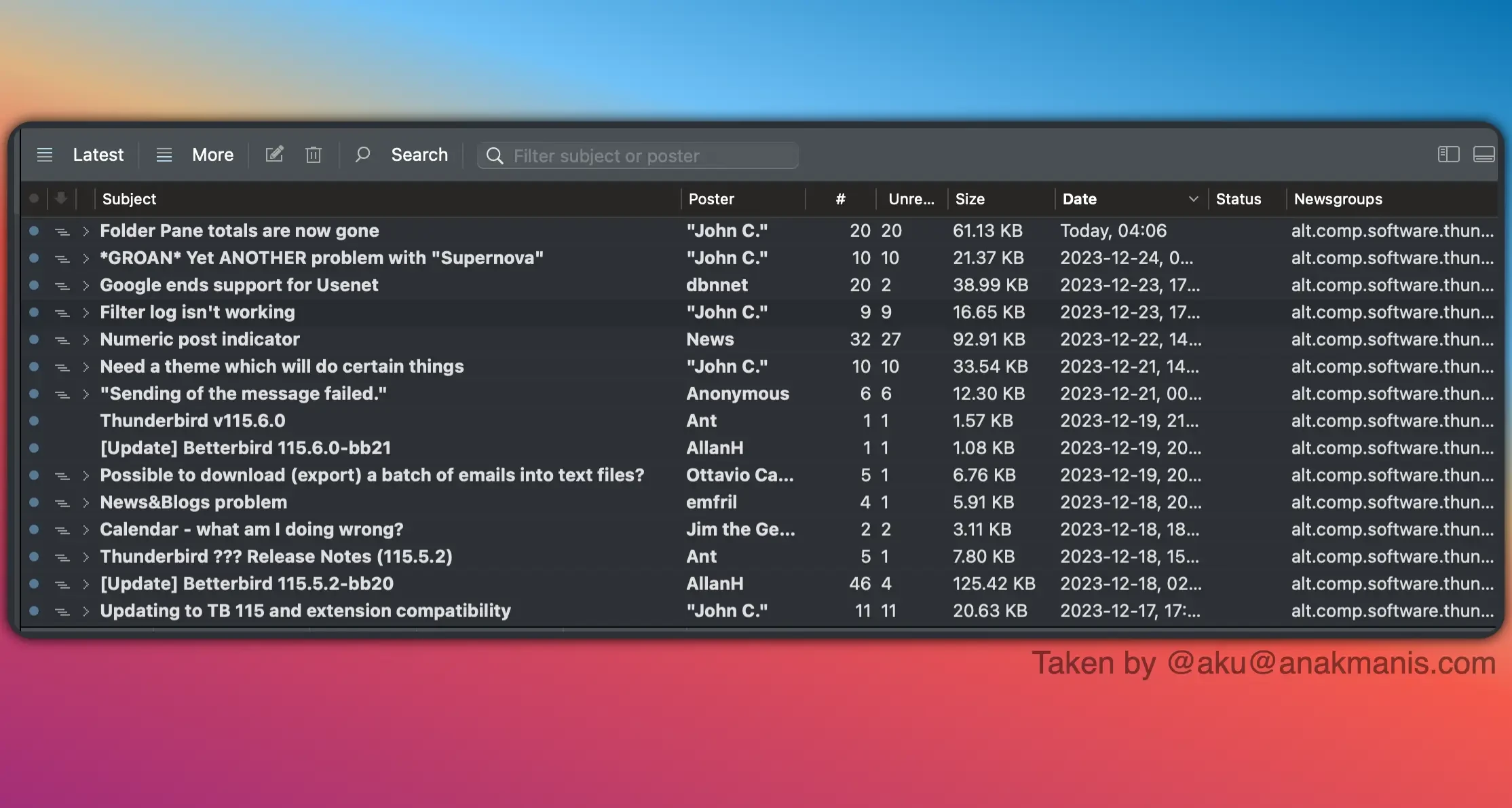Sort by the Unre... column header

tap(911, 199)
